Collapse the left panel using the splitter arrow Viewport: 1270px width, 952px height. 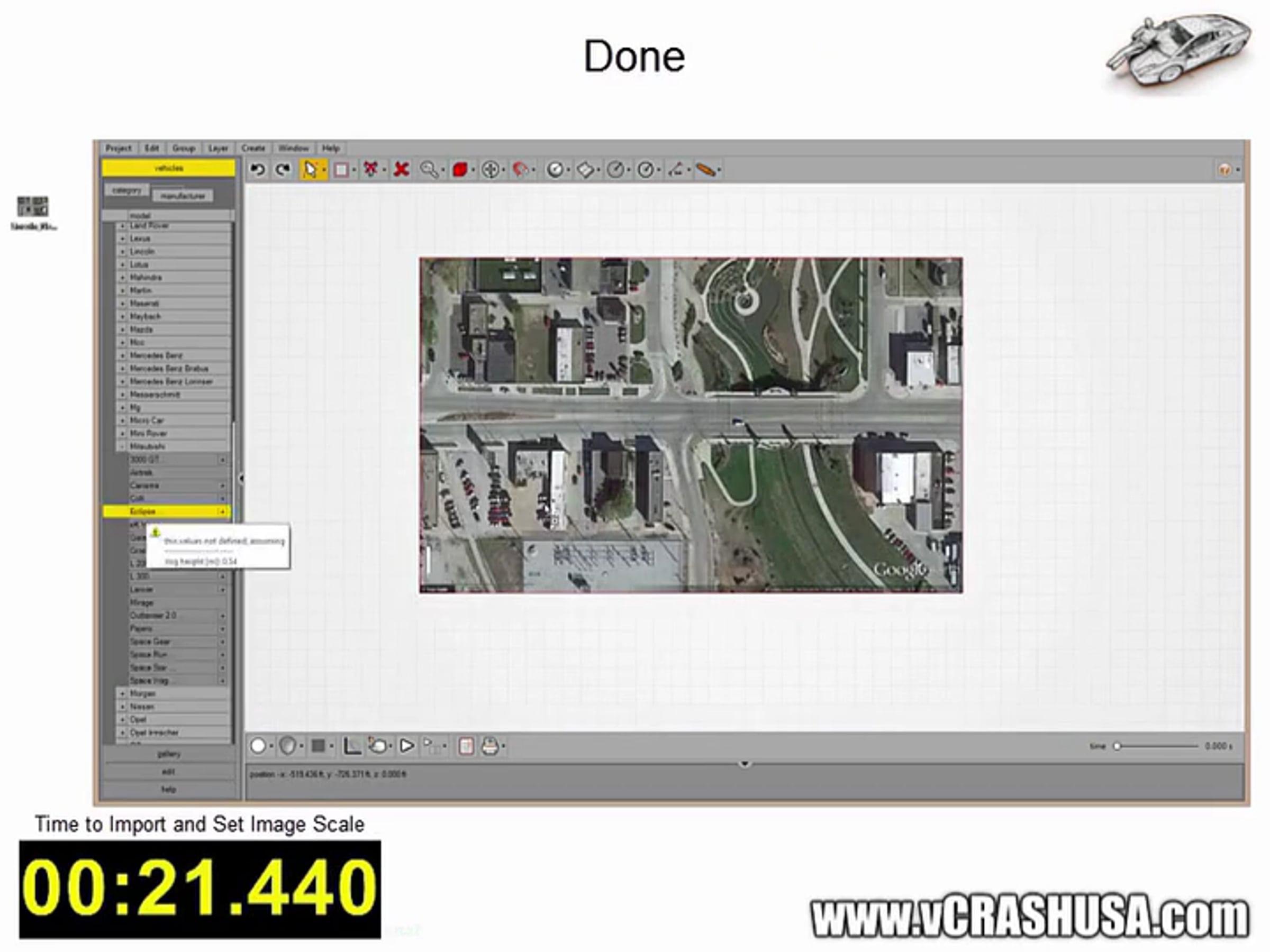point(241,478)
